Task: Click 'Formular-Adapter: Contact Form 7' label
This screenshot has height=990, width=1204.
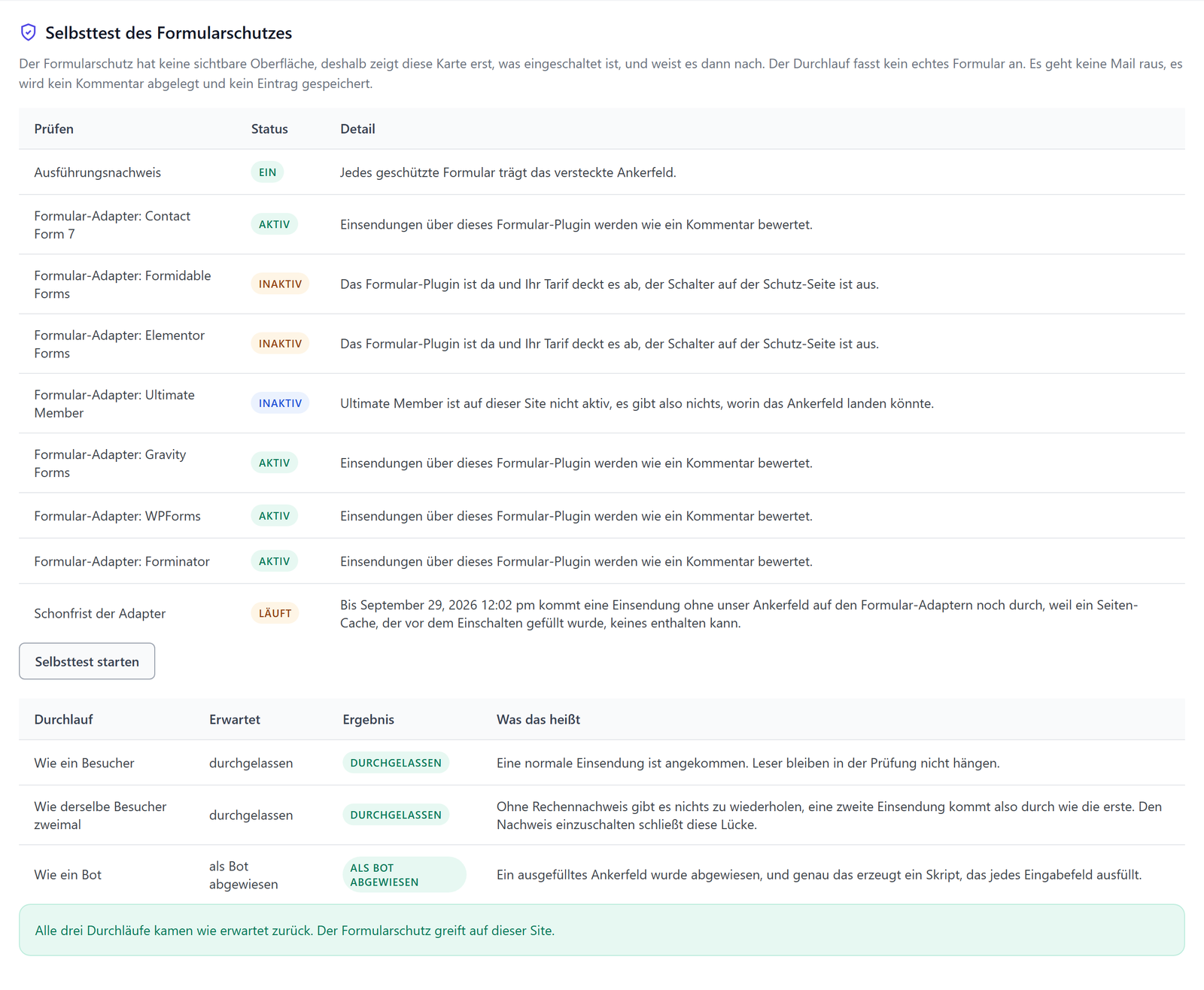Action: point(112,225)
